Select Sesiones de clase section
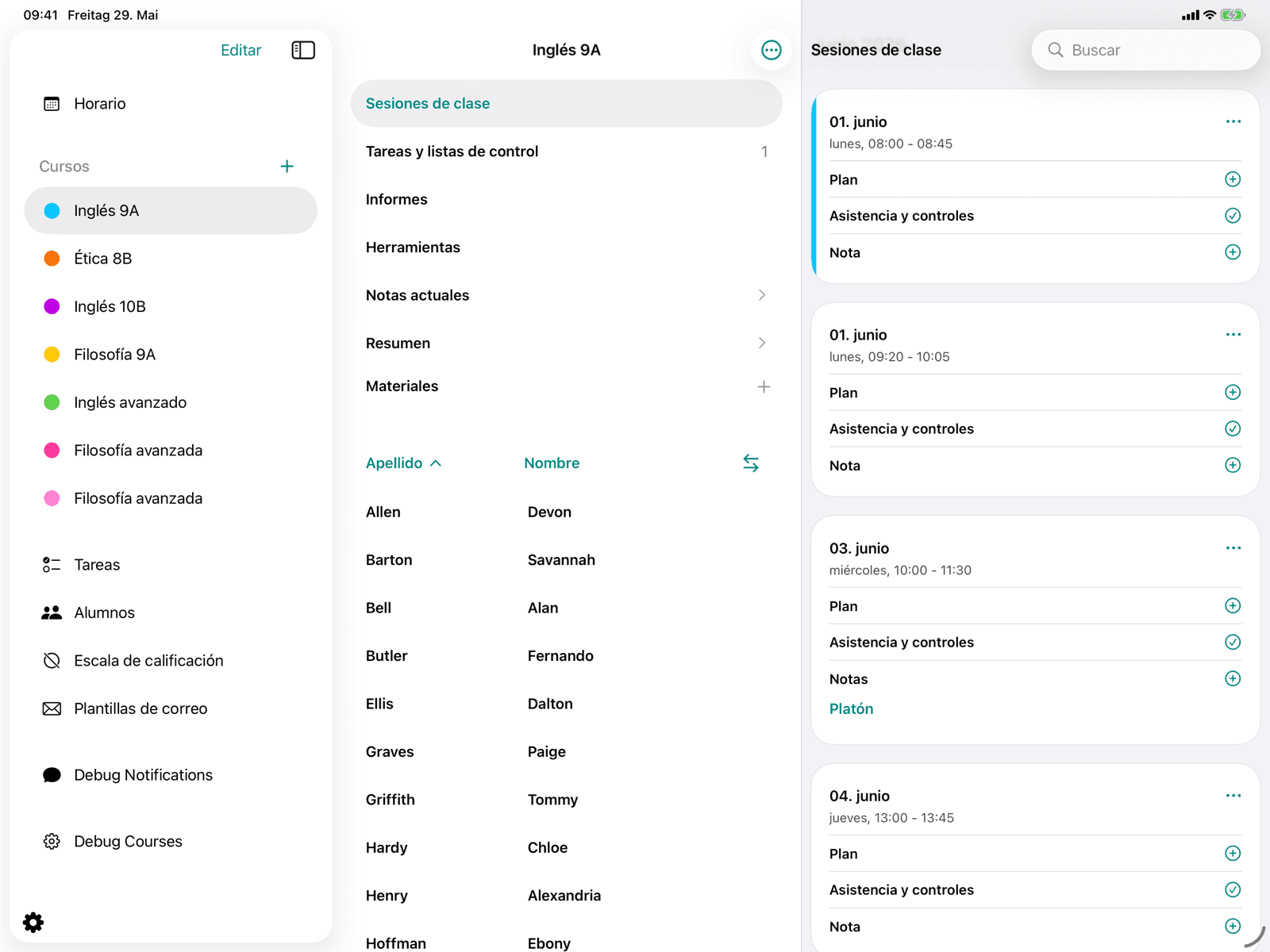 tap(567, 104)
